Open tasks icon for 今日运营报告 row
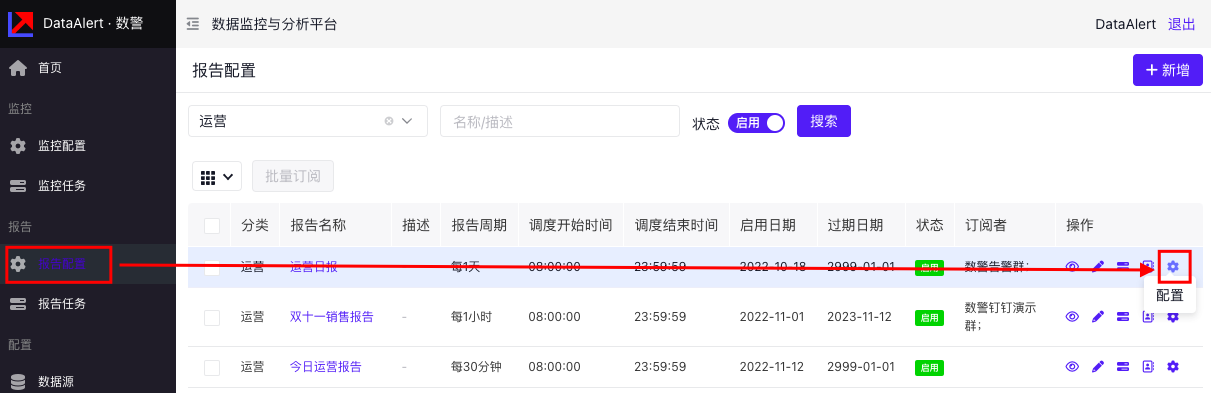This screenshot has height=393, width=1211. coord(1123,367)
